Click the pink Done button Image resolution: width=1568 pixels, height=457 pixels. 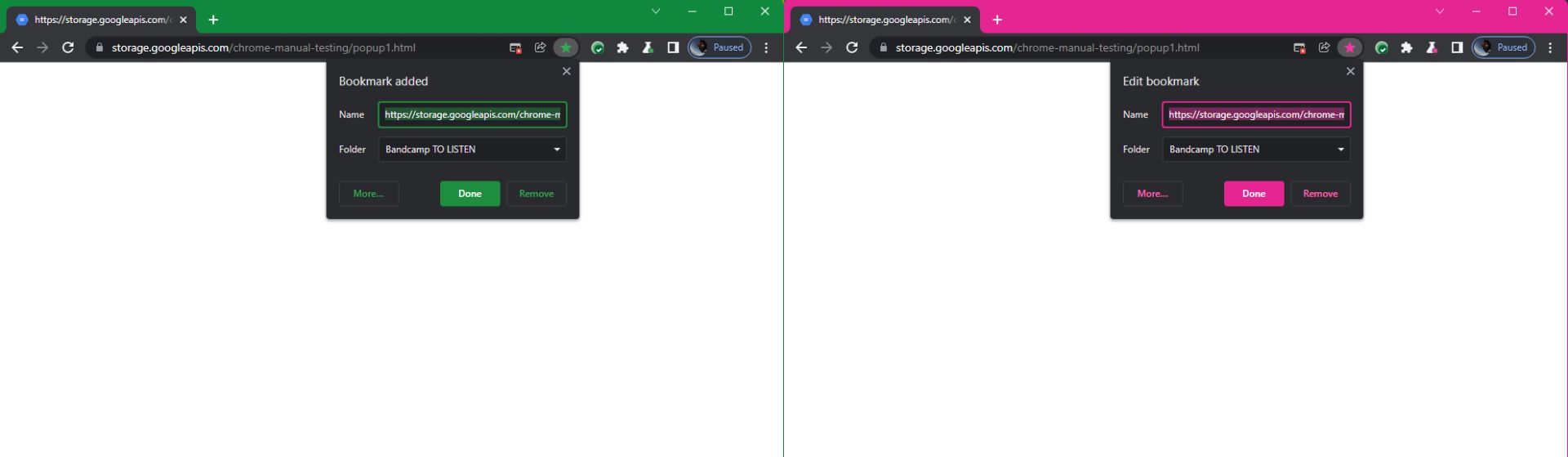pyautogui.click(x=1254, y=194)
